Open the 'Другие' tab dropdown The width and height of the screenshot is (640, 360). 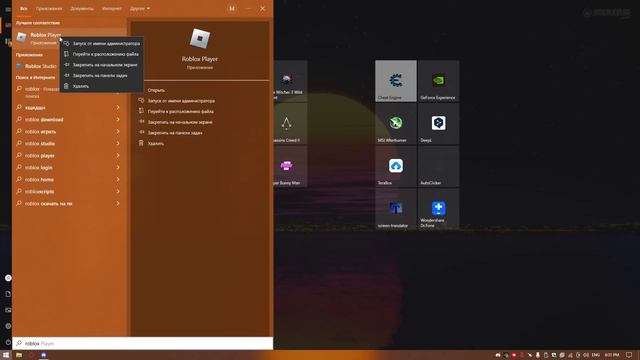pos(140,8)
